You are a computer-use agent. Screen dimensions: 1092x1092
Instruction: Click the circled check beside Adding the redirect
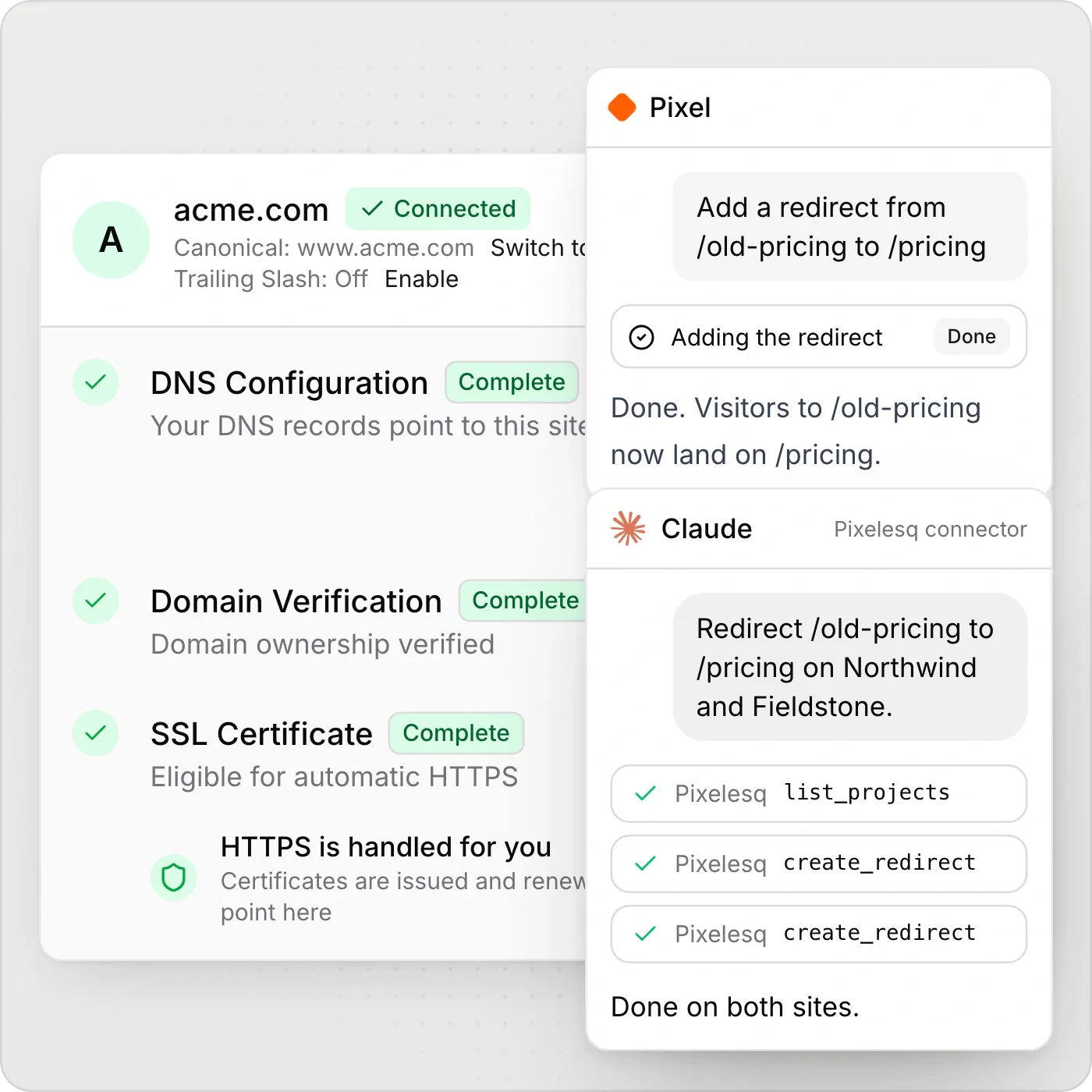pyautogui.click(x=641, y=337)
